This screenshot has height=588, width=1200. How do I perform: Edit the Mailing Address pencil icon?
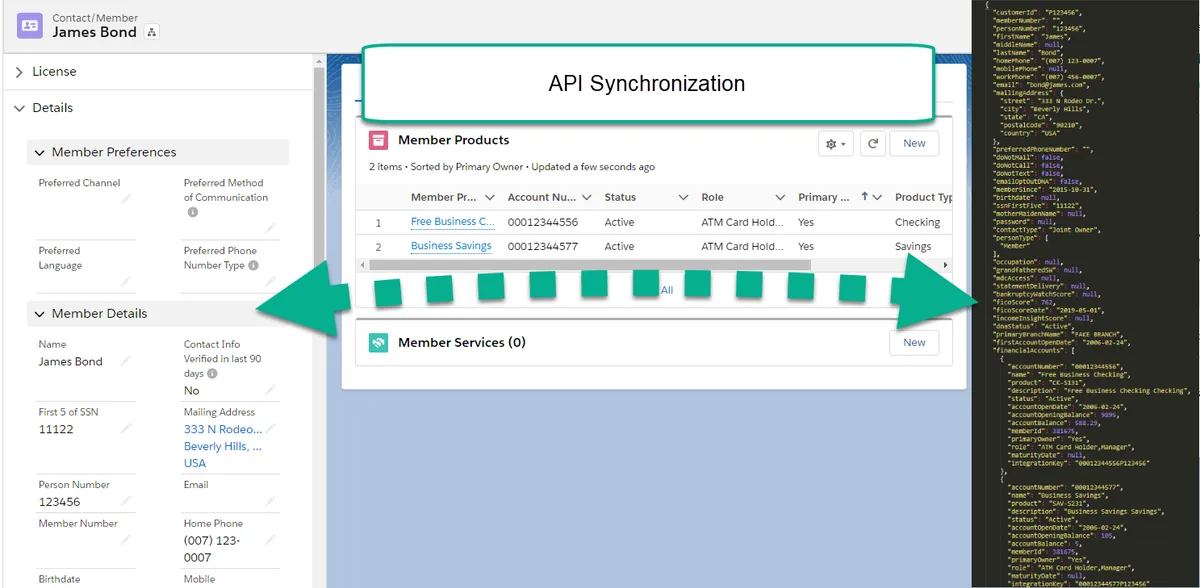(270, 429)
